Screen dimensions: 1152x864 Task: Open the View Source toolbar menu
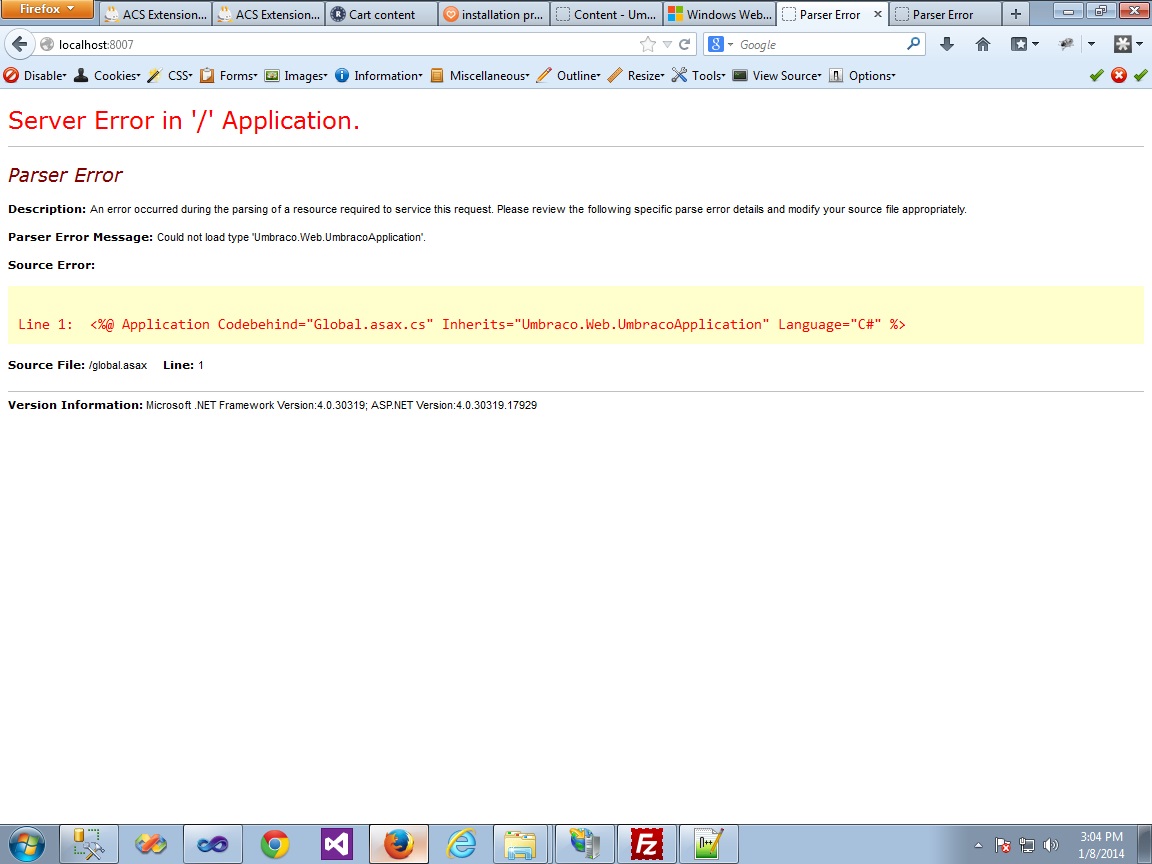pos(777,75)
